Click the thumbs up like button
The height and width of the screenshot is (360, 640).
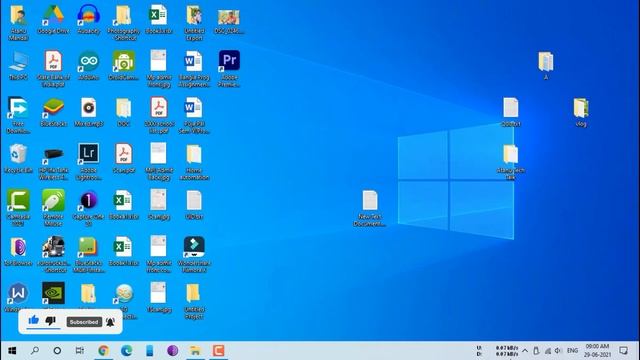(33, 320)
